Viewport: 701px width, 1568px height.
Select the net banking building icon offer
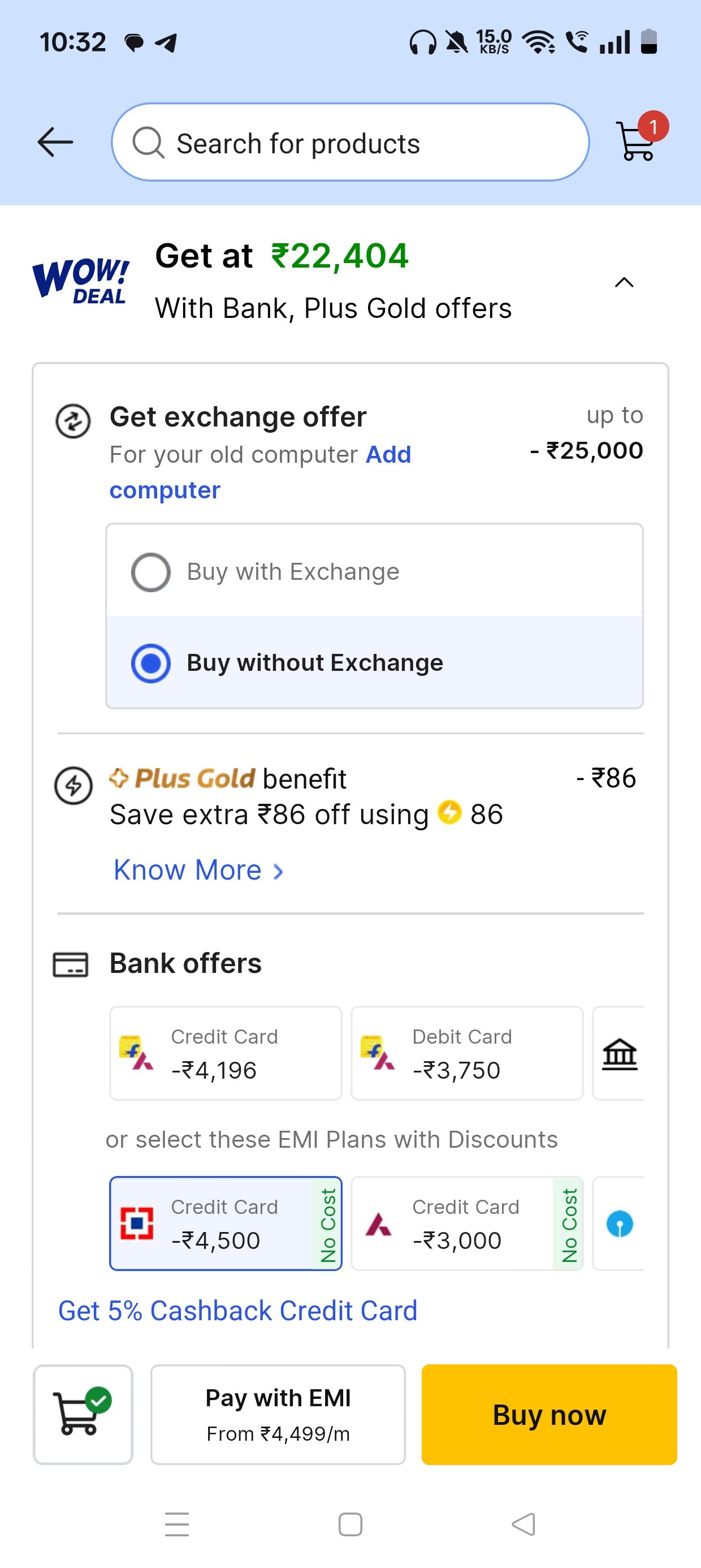tap(619, 1053)
